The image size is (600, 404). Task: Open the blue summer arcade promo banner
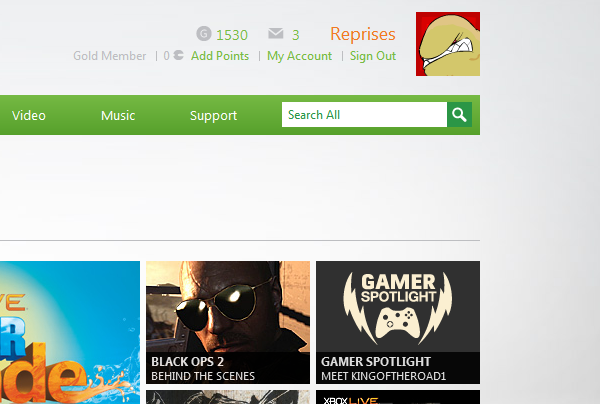70,332
